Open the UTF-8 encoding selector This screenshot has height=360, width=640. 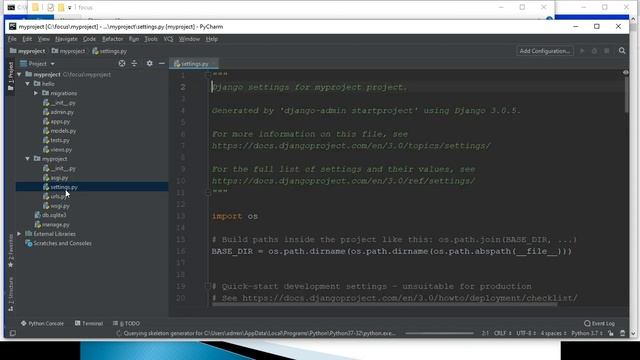[x=526, y=333]
